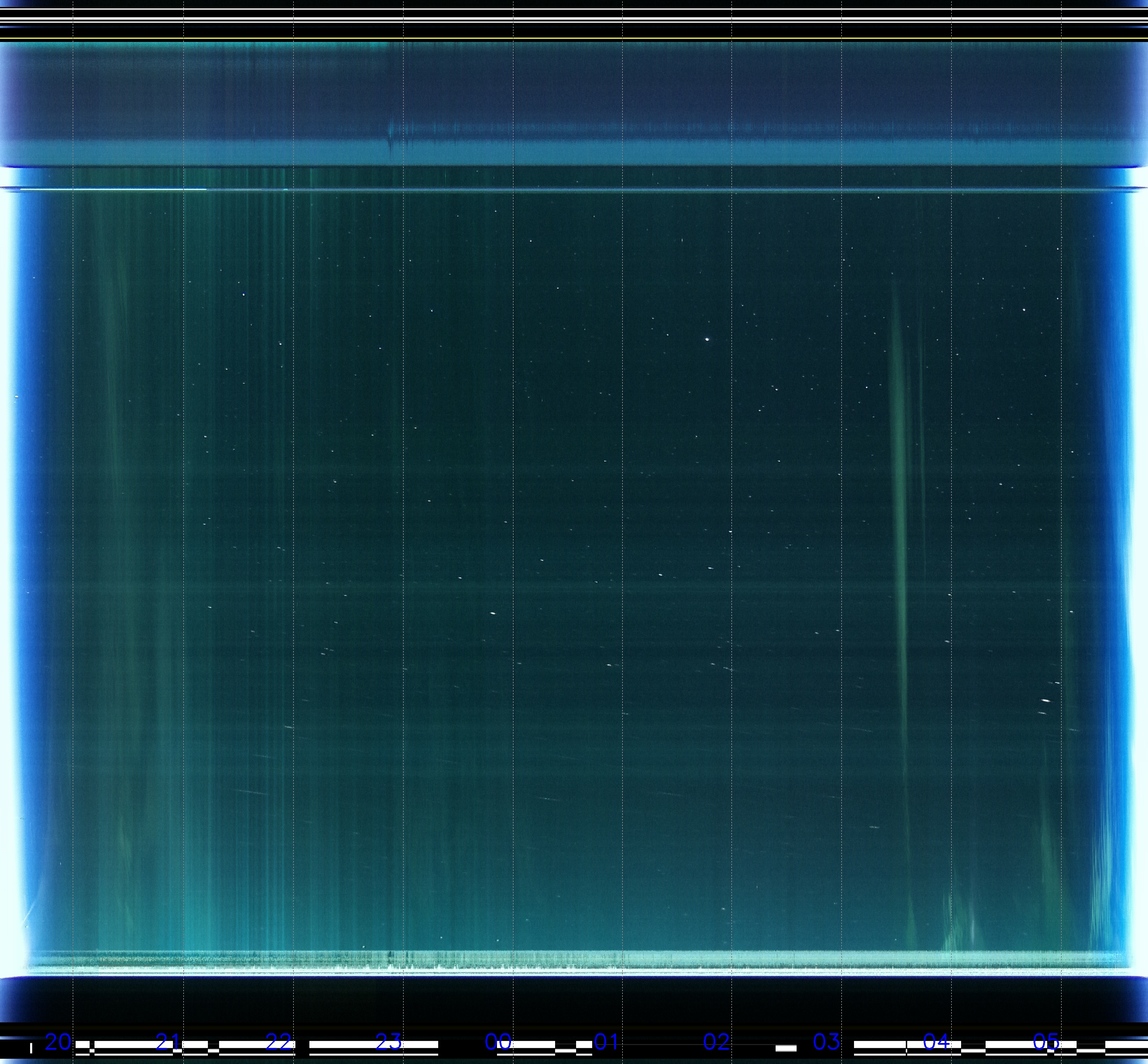The width and height of the screenshot is (1148, 1064).
Task: Click the 03 hour label
Action: [826, 1042]
